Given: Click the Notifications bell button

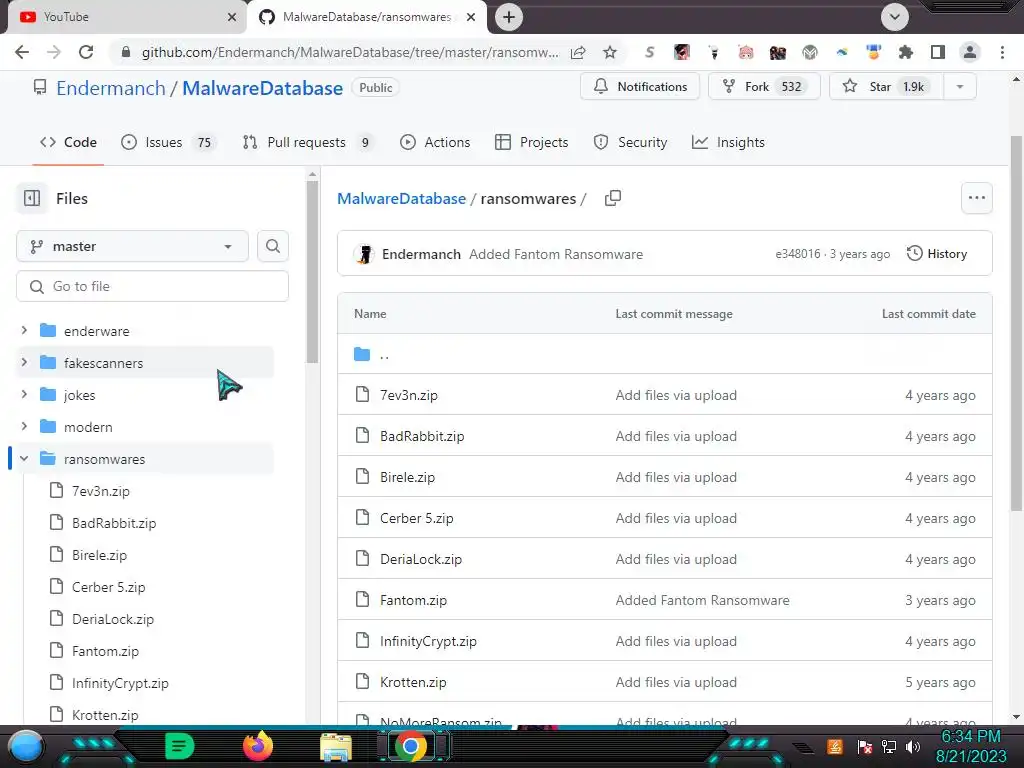Looking at the screenshot, I should pos(640,87).
